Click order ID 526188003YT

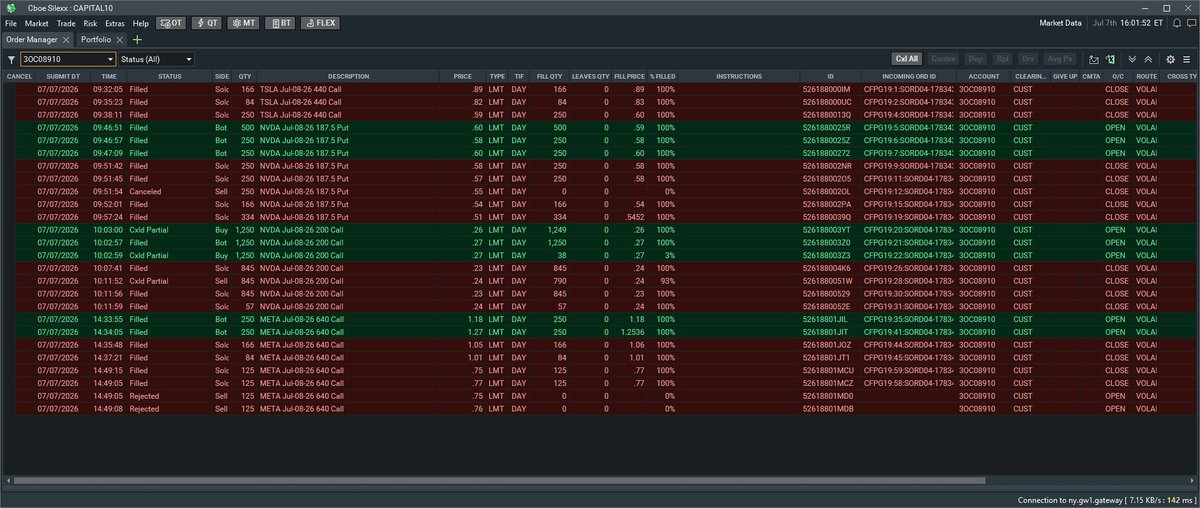826,229
